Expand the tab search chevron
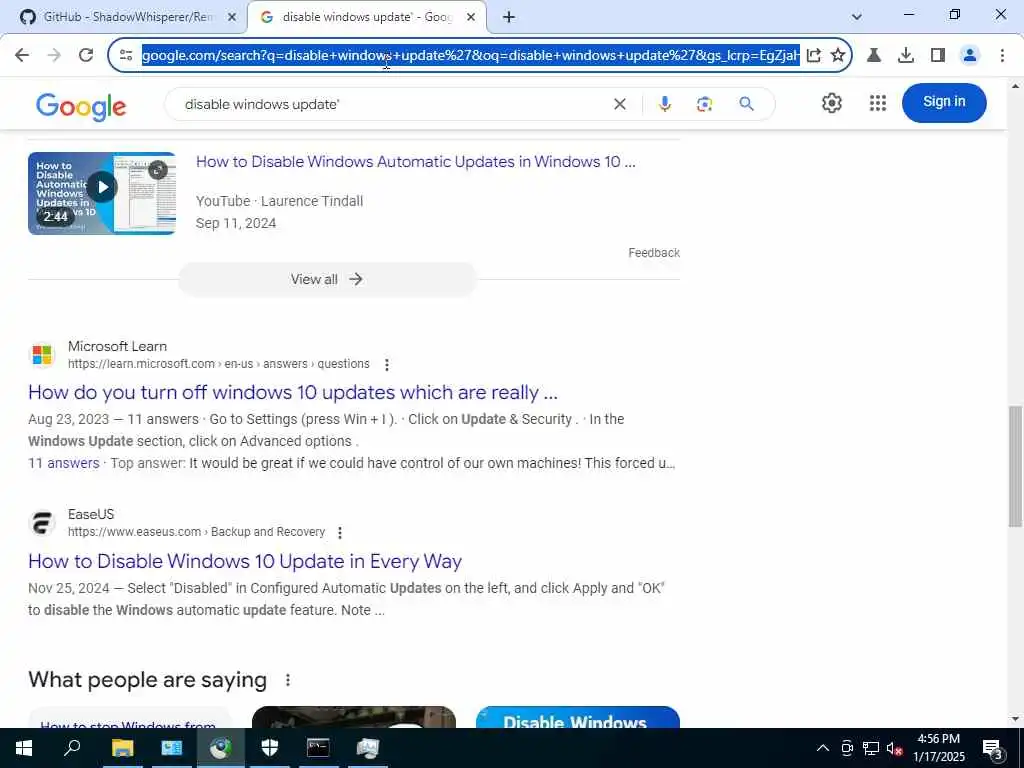1024x768 pixels. pos(857,17)
